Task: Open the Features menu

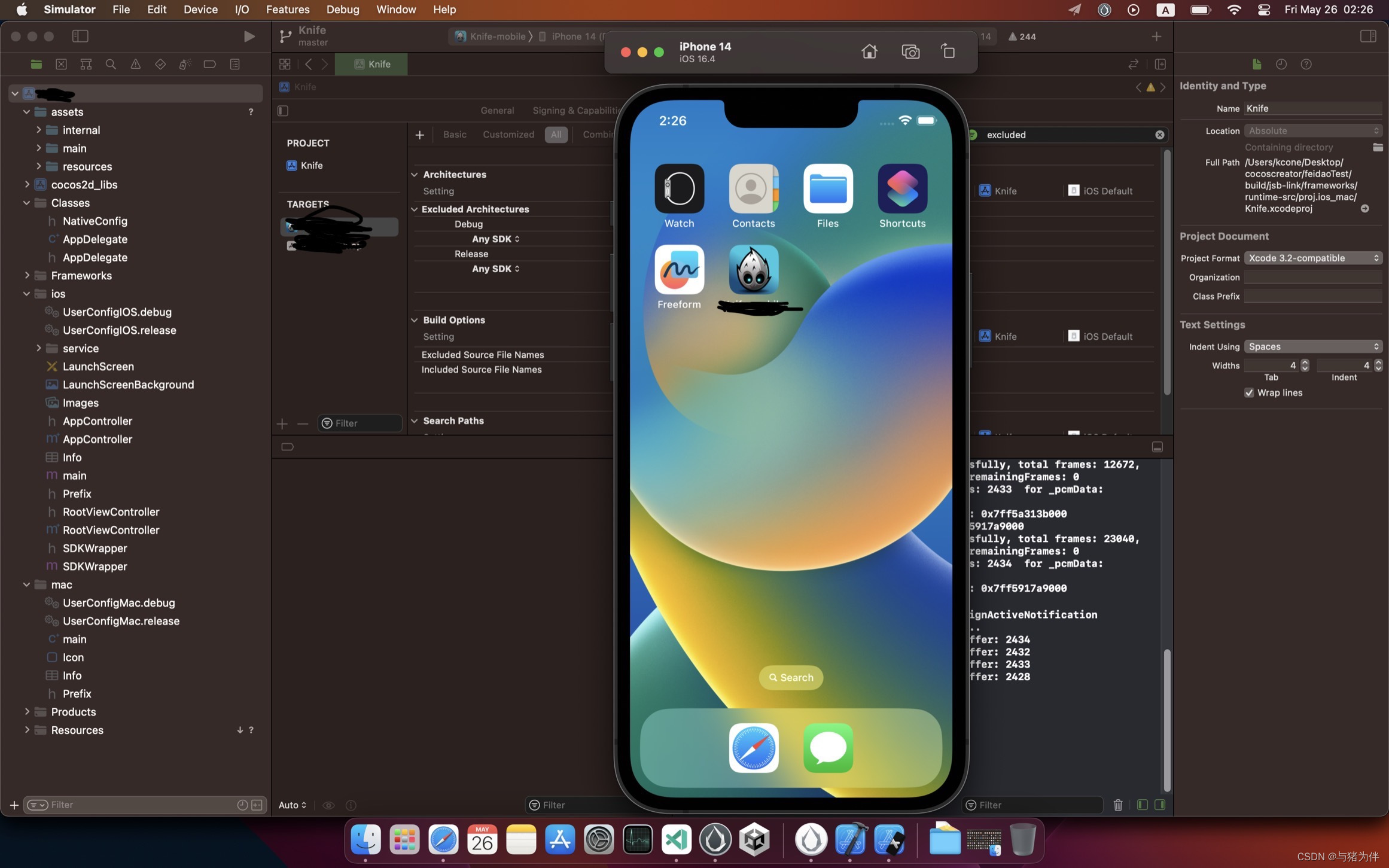Action: pyautogui.click(x=288, y=10)
